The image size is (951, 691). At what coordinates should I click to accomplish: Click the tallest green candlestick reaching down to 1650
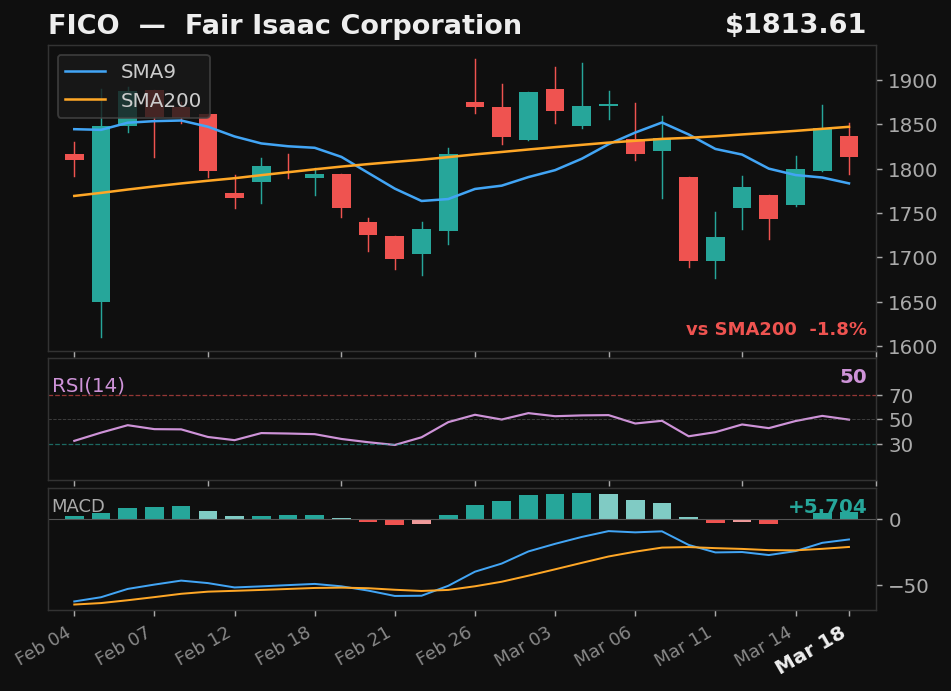(x=101, y=214)
